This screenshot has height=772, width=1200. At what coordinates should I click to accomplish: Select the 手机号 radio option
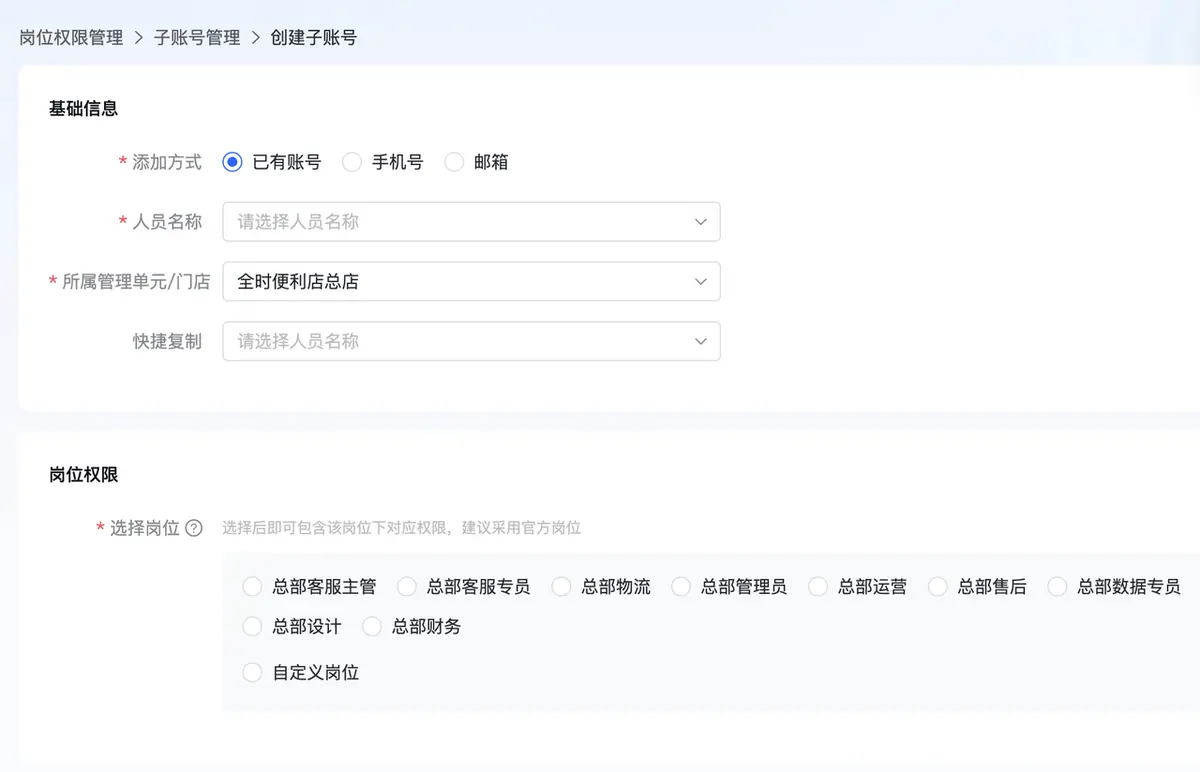click(x=352, y=162)
